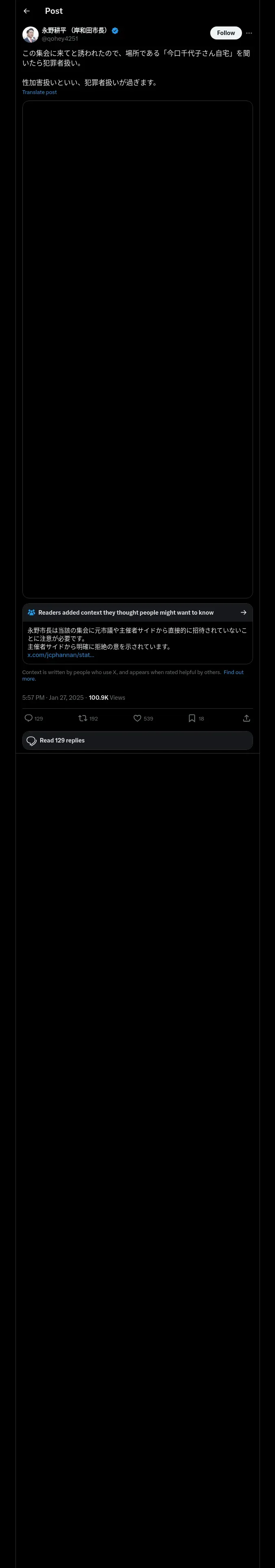Open the large embedded media area
The height and width of the screenshot is (1568, 275).
pyautogui.click(x=137, y=349)
